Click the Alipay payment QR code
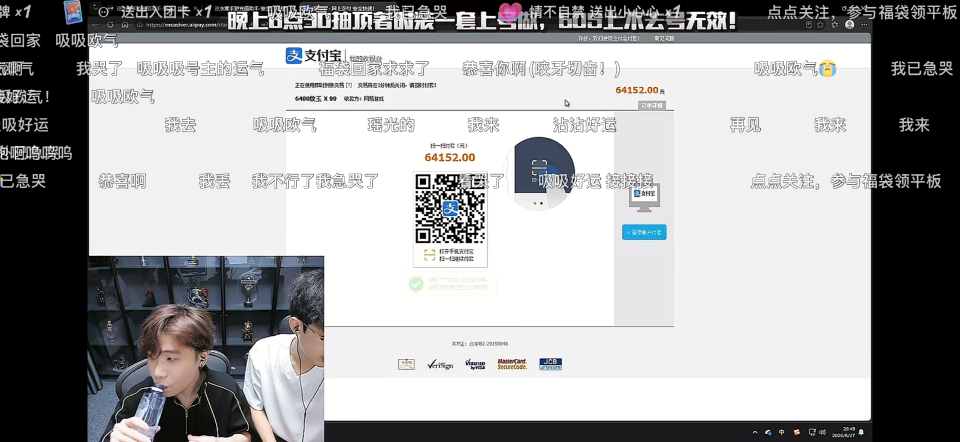The width and height of the screenshot is (960, 442). tap(451, 209)
